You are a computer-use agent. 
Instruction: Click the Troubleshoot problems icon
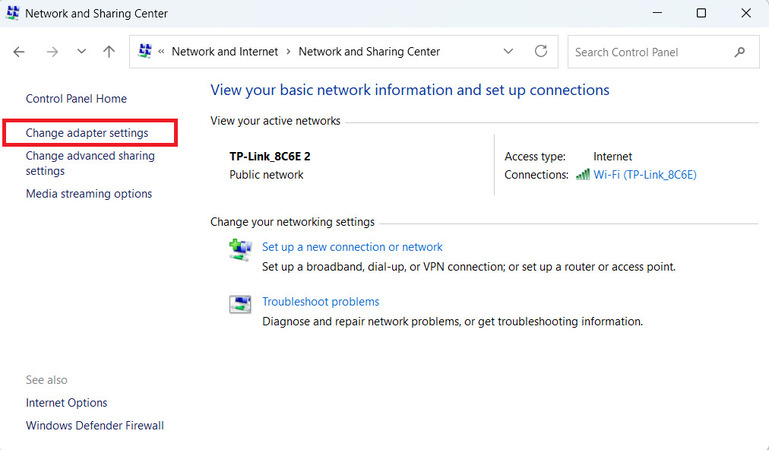coord(240,305)
